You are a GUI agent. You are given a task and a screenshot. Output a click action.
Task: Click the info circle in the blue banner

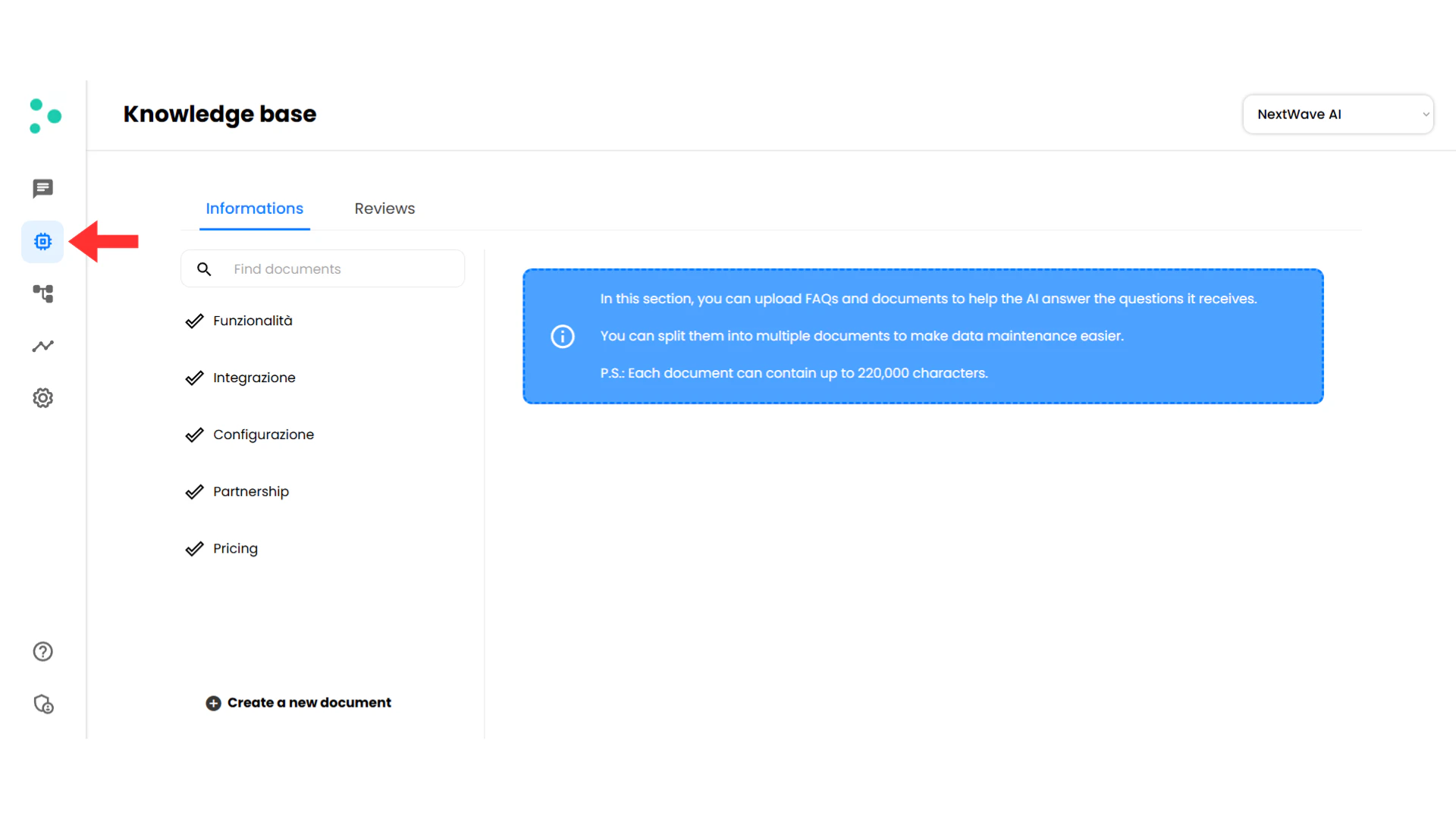point(562,336)
